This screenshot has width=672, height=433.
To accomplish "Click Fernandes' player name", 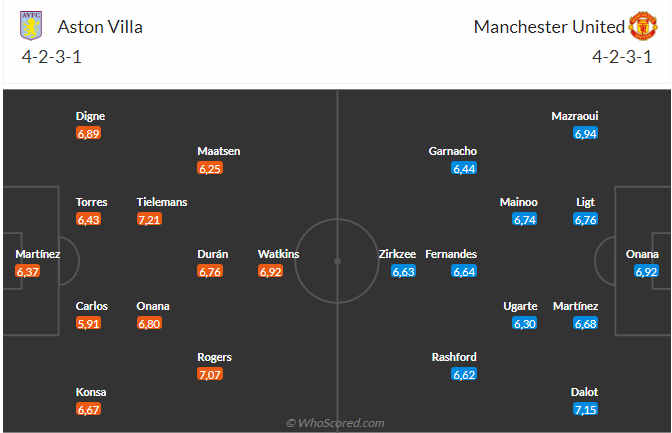I will [451, 254].
